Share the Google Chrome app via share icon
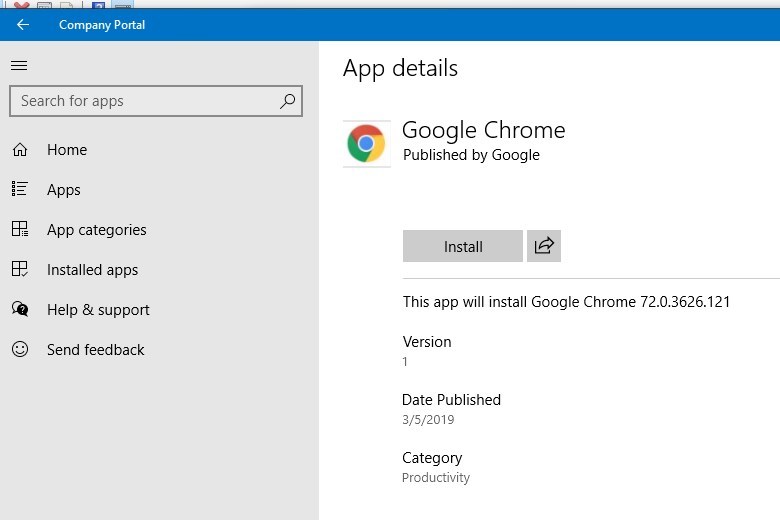 544,246
